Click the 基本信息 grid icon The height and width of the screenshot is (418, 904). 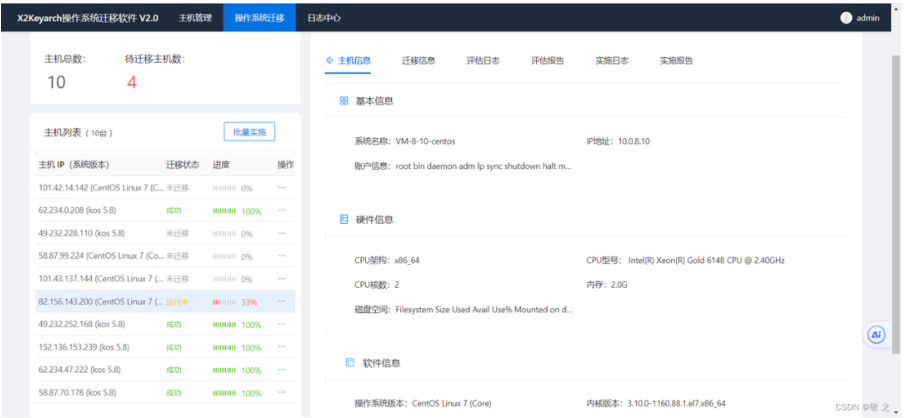pos(344,101)
